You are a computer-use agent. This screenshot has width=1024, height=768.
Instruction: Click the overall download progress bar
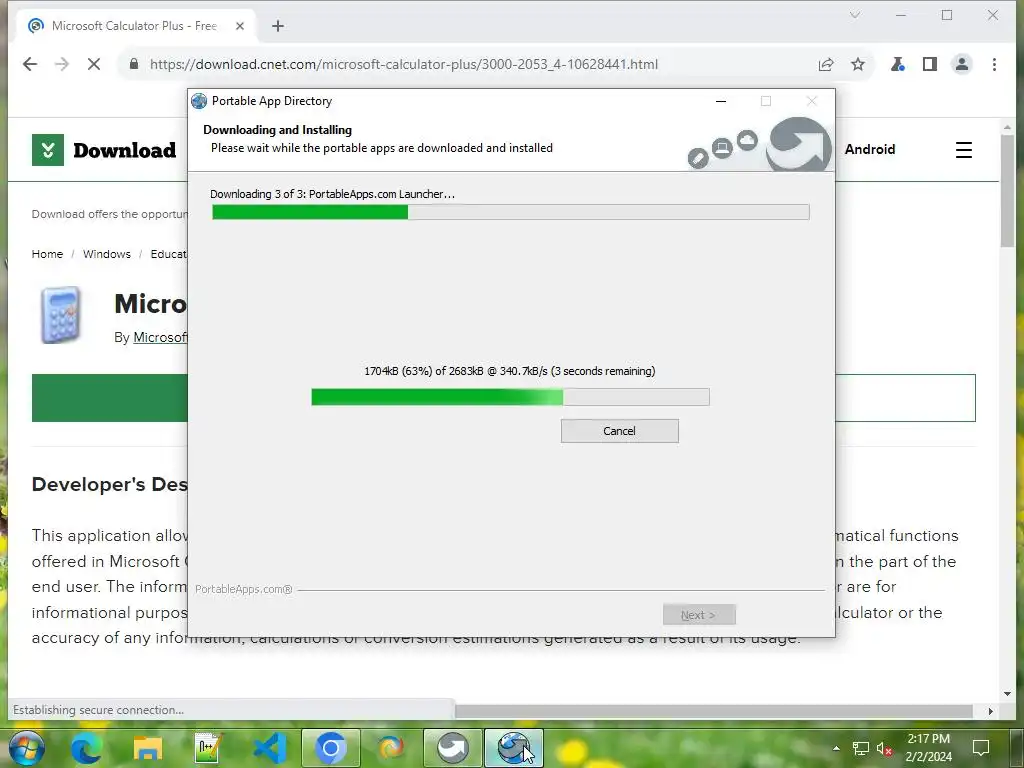pos(511,212)
